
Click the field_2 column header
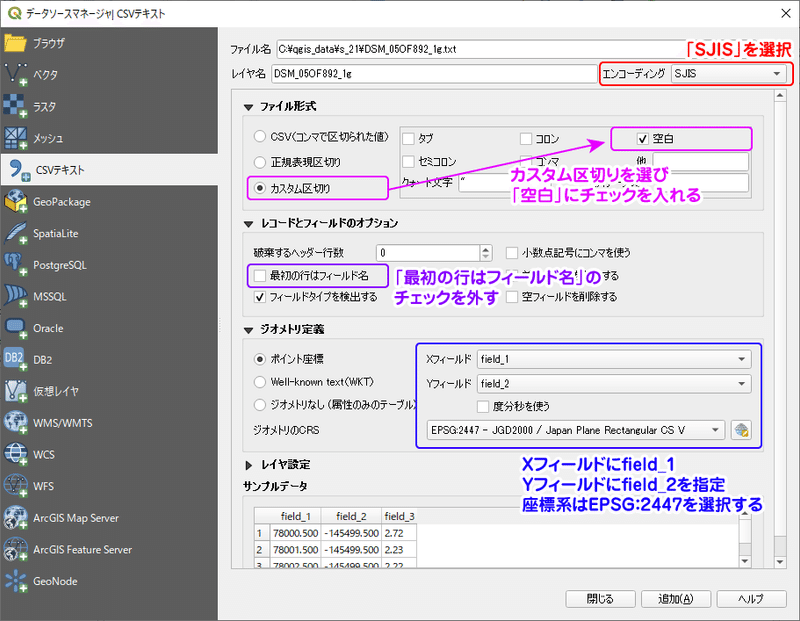351,516
